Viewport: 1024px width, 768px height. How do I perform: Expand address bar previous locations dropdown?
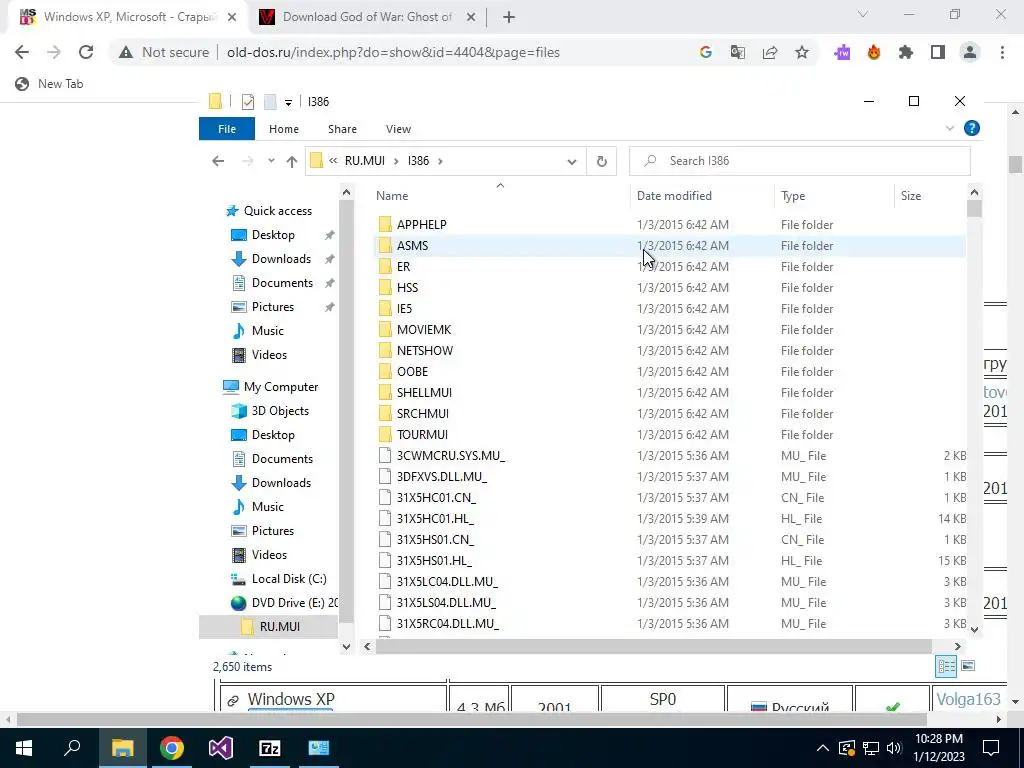pyautogui.click(x=571, y=161)
